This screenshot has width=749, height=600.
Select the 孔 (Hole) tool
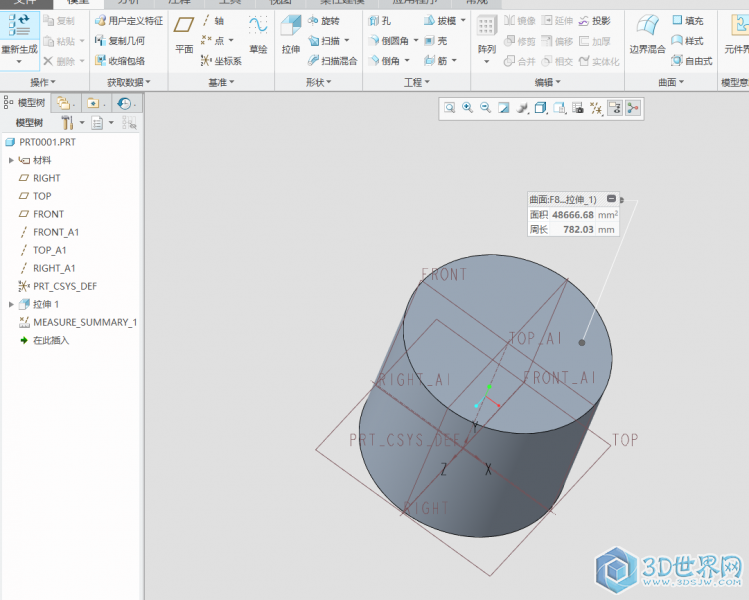pyautogui.click(x=380, y=21)
